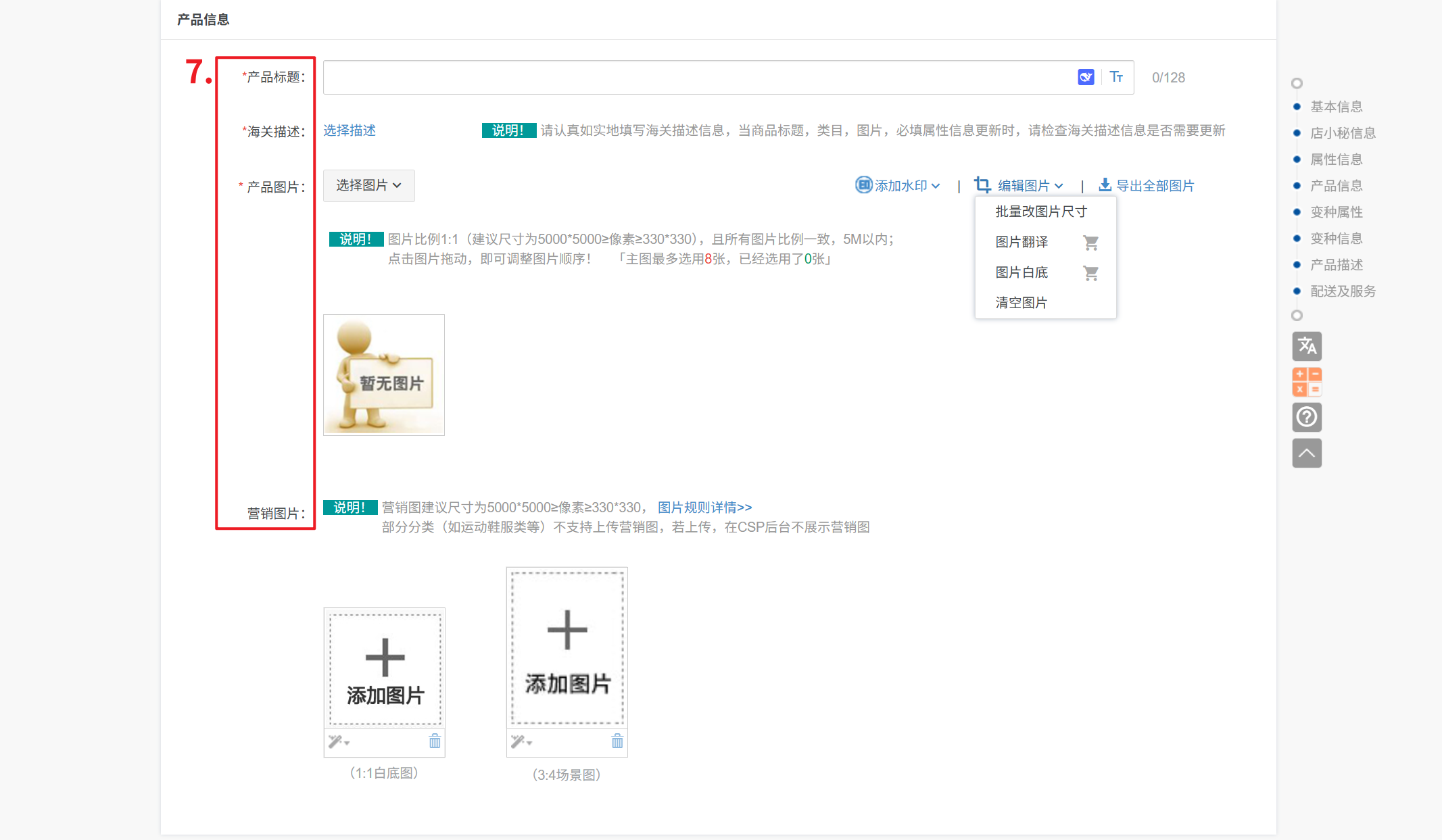
Task: Select 清空图片 menu option
Action: coord(1021,303)
